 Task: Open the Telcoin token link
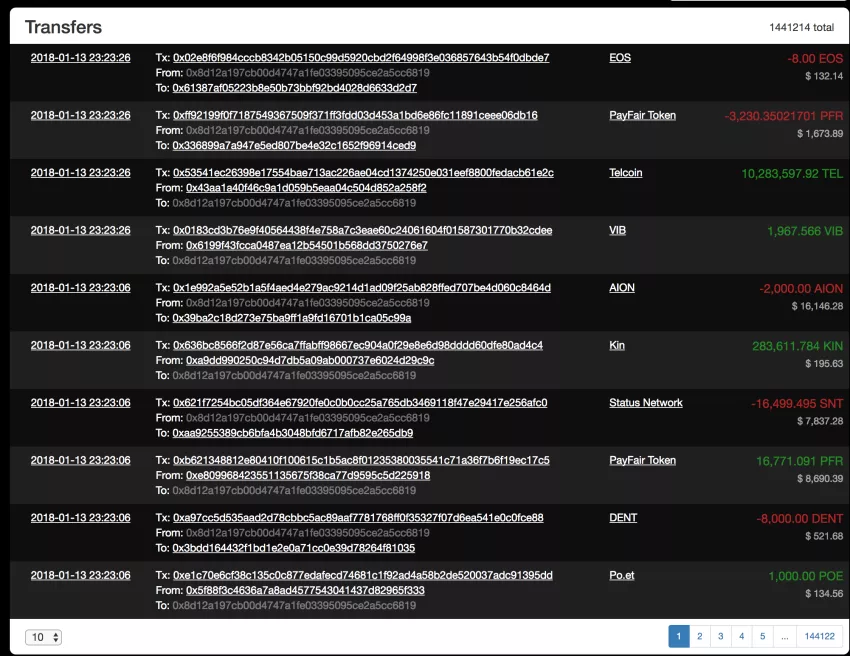(x=626, y=172)
